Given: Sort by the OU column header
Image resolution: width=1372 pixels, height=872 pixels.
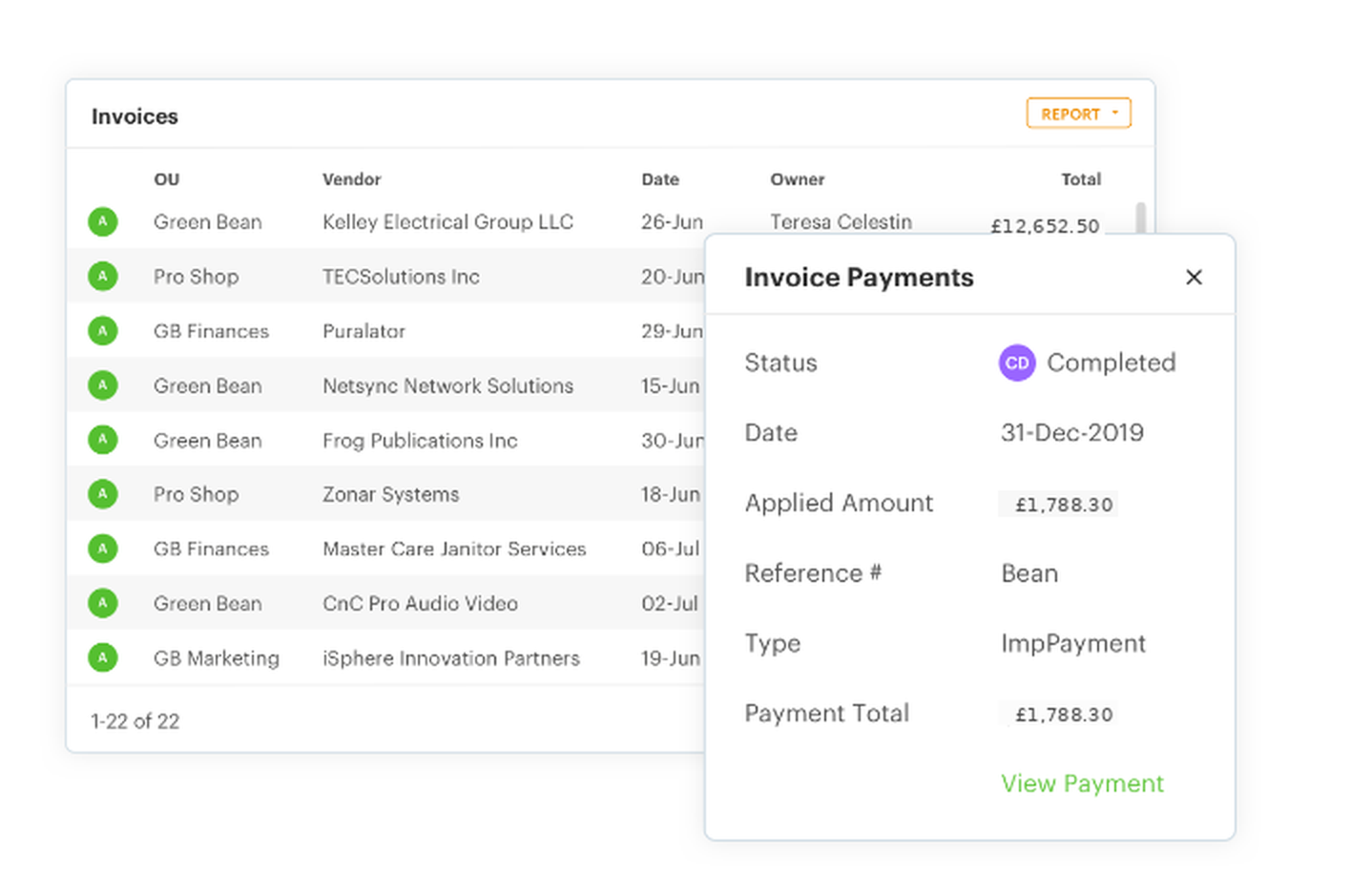Looking at the screenshot, I should tap(167, 179).
